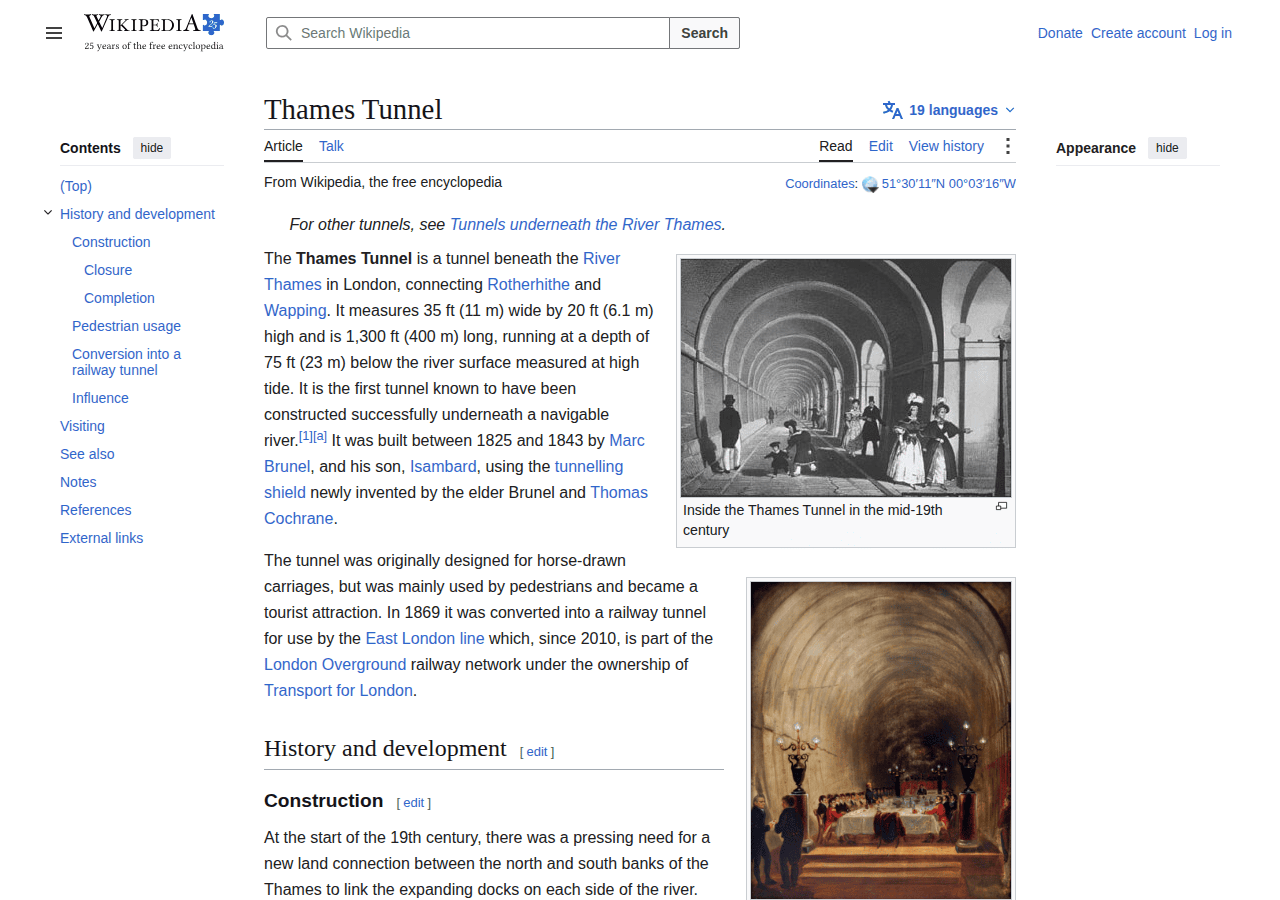Go to Conversion into a railway tunnel

(126, 362)
